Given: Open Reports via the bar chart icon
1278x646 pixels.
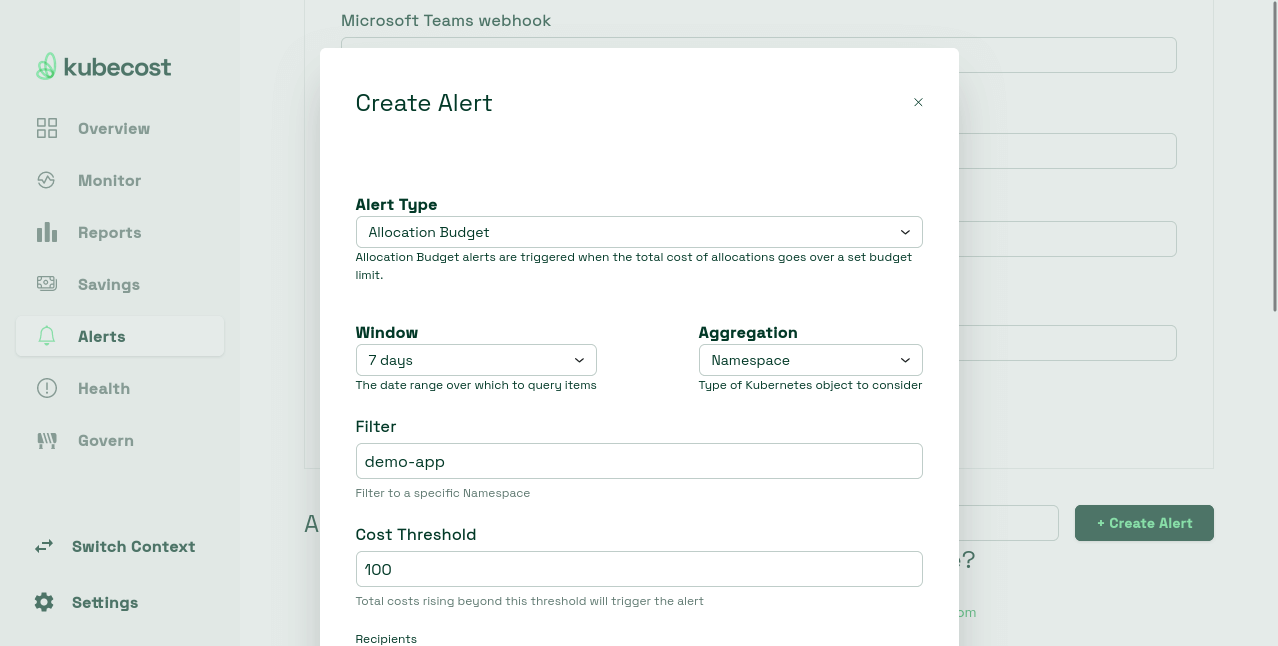Looking at the screenshot, I should pos(46,232).
